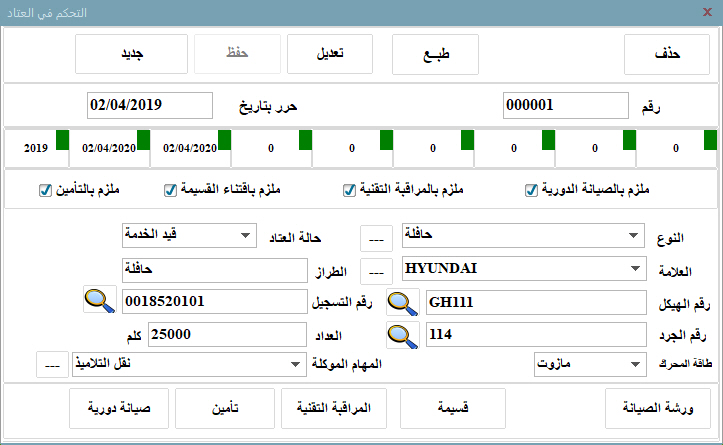Click magnifier icon next to رقم الهيكل field
This screenshot has height=445, width=723.
tap(403, 302)
